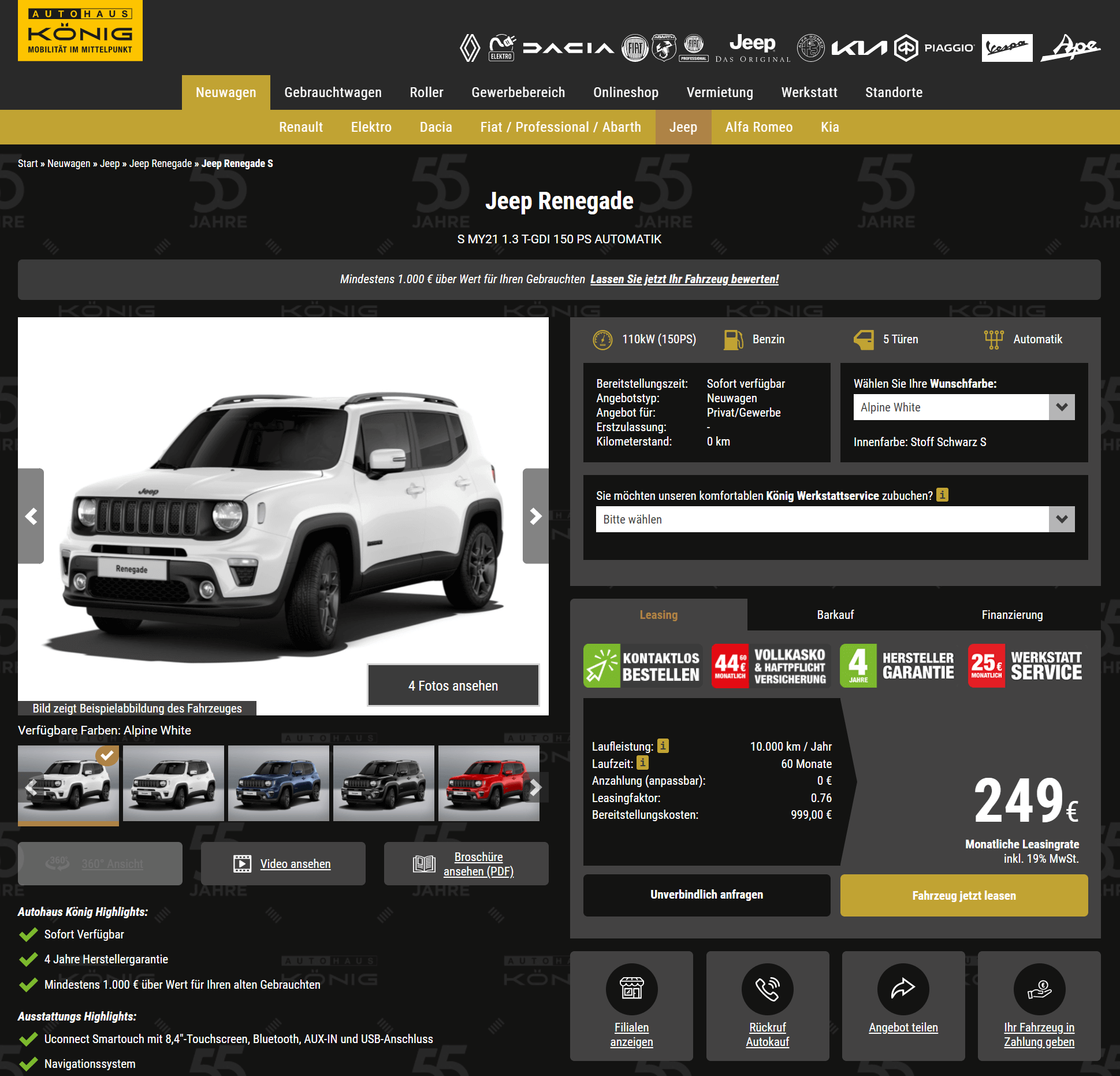
Task: Open the Werkstattservice Bitte wählen dropdown
Action: tap(835, 520)
